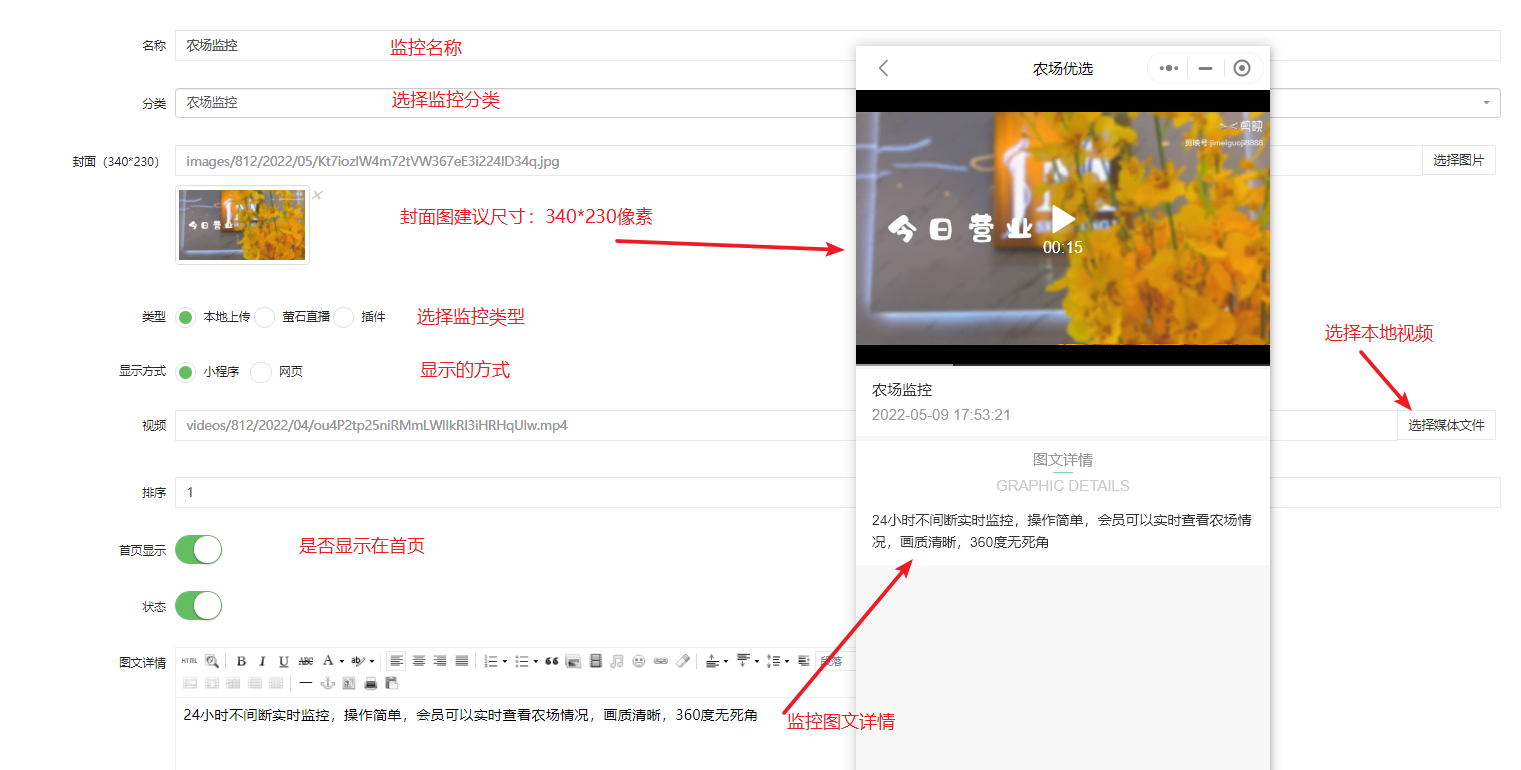Click the 图文详情 heading in phone preview

click(1063, 460)
